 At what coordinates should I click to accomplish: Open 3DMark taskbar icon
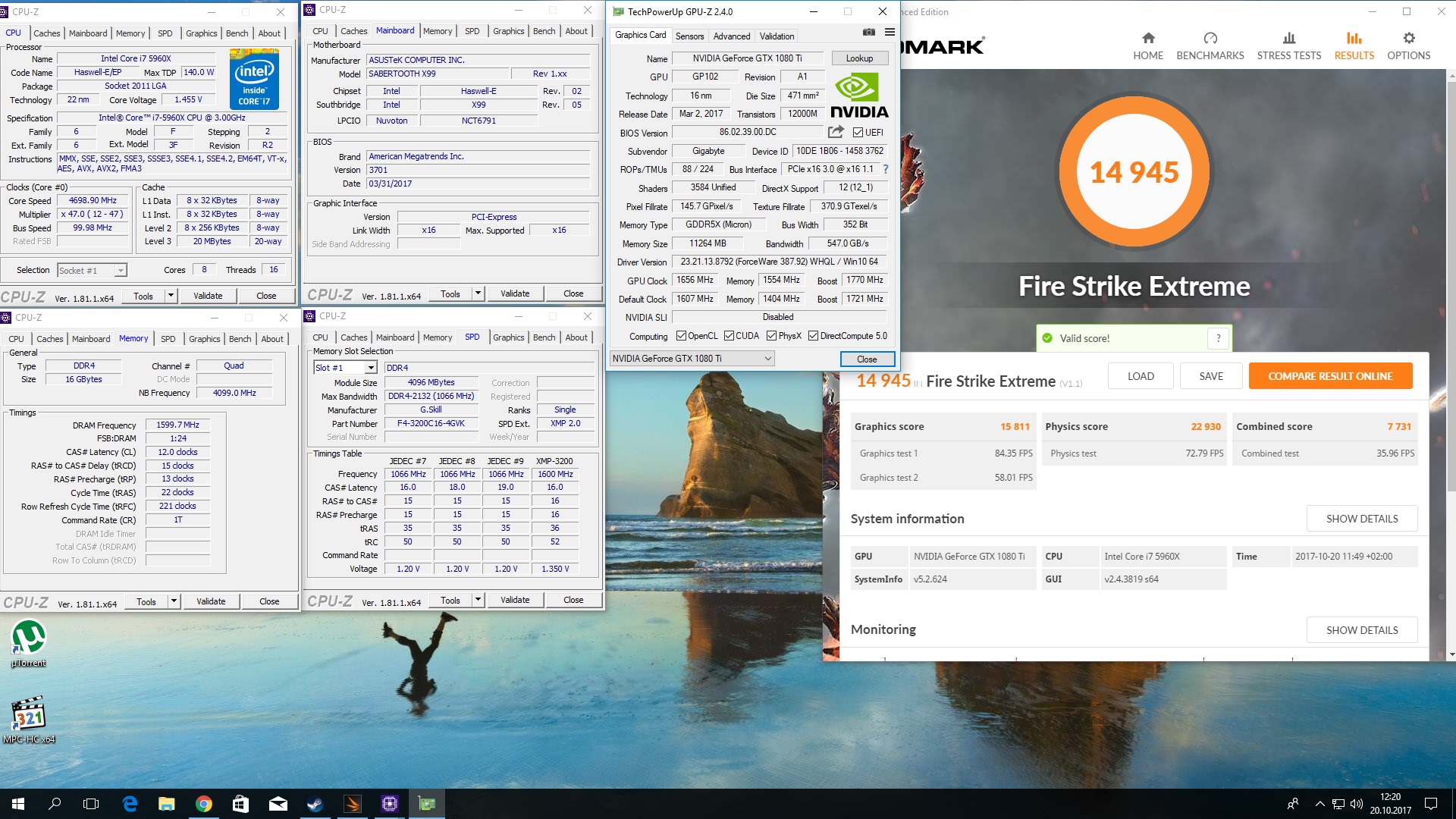353,804
